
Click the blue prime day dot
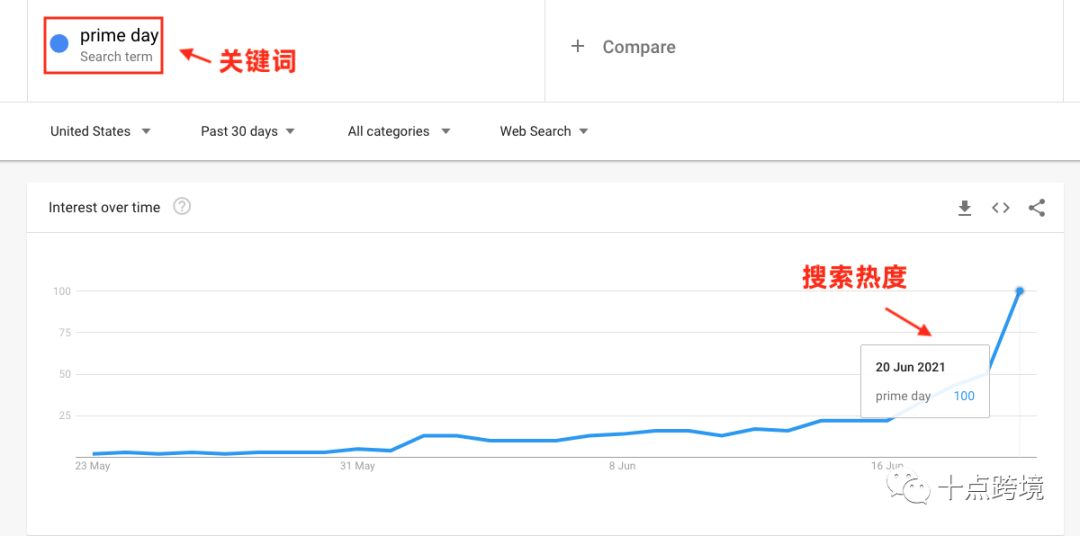pyautogui.click(x=60, y=44)
